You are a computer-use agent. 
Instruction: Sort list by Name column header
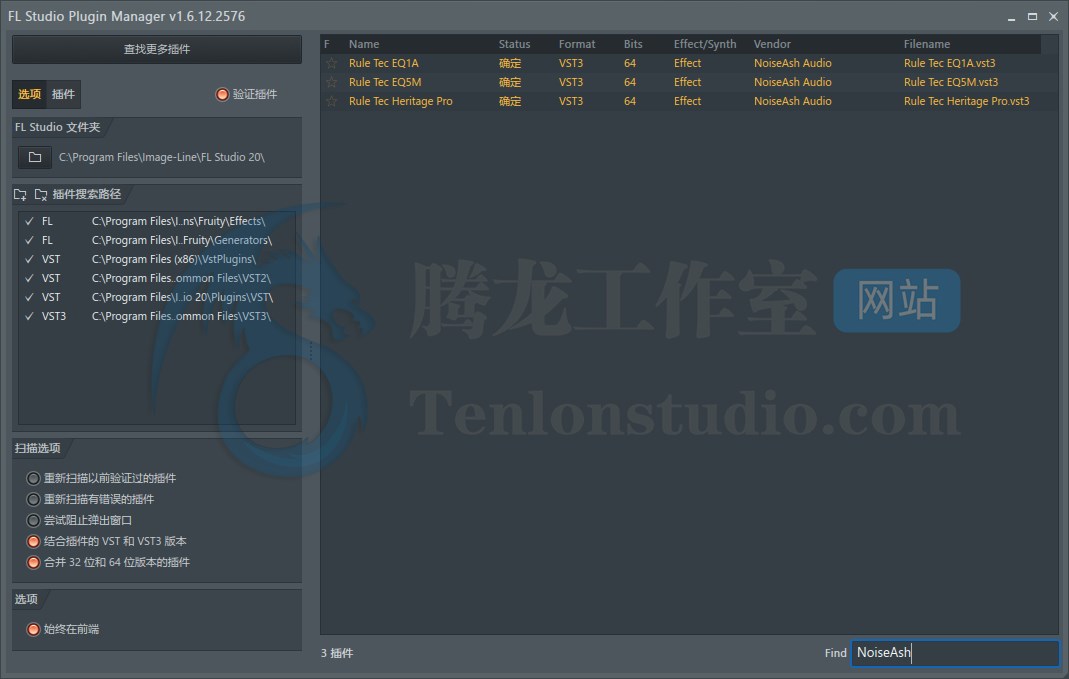pyautogui.click(x=364, y=44)
